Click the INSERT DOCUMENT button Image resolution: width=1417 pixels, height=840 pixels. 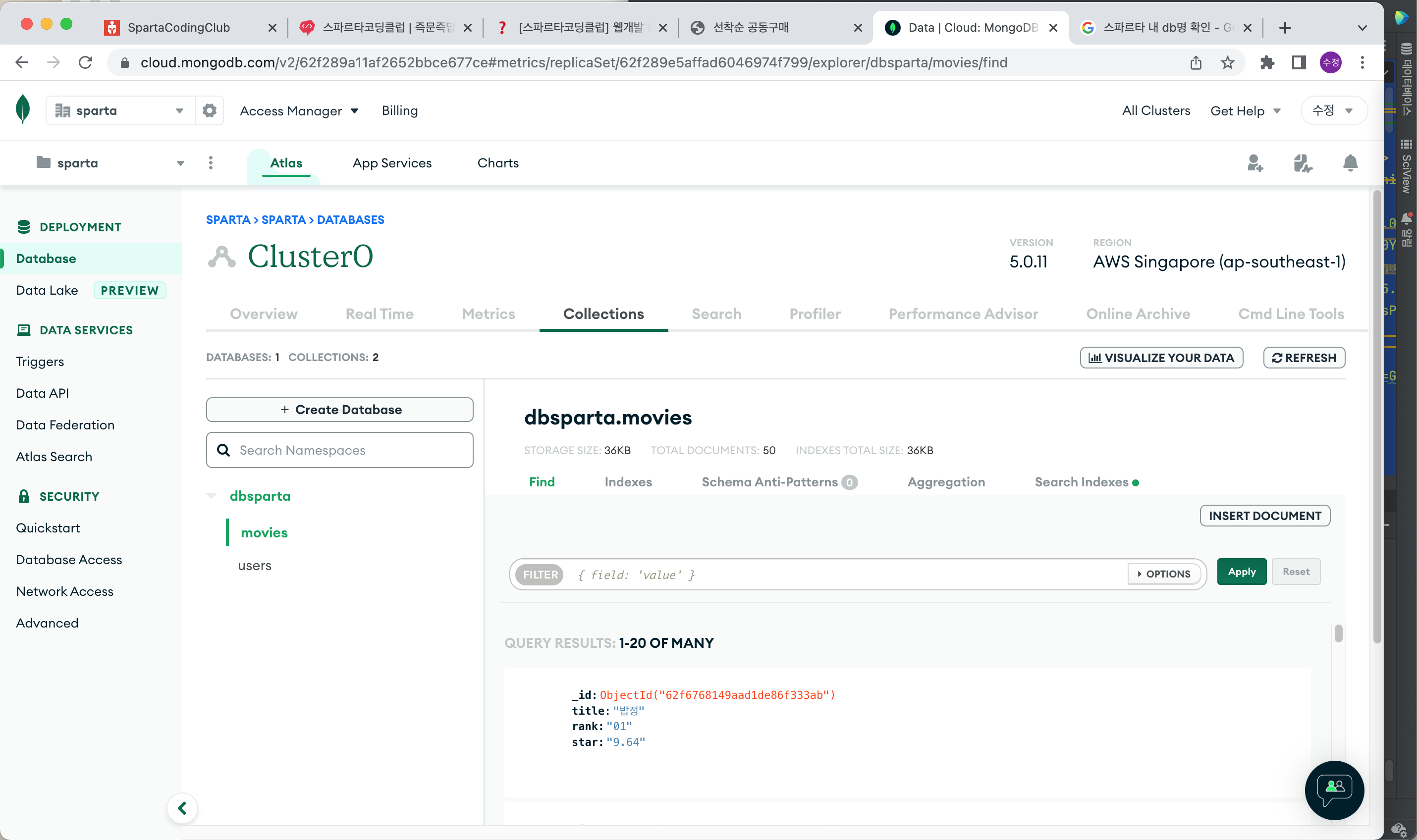(x=1265, y=516)
